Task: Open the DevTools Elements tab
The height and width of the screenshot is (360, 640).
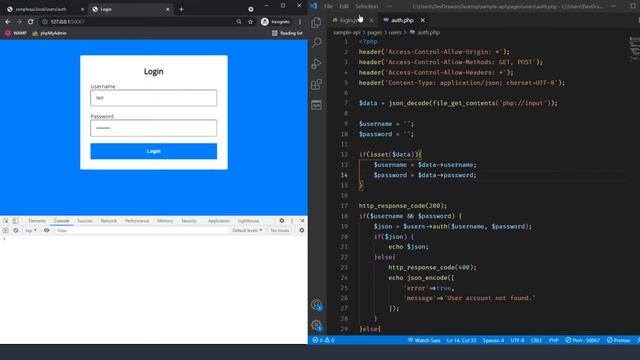Action: 37,221
